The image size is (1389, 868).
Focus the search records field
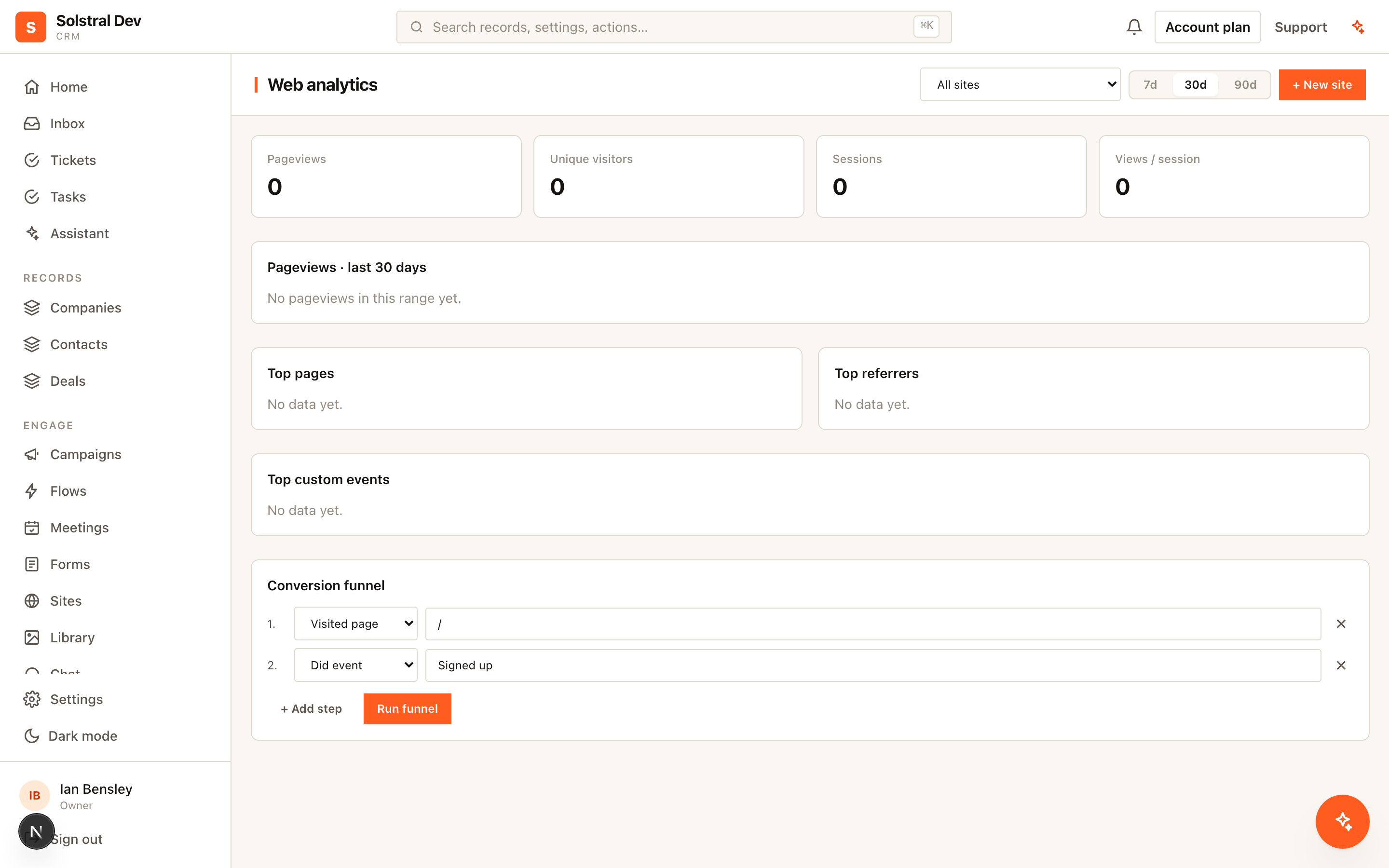(674, 27)
